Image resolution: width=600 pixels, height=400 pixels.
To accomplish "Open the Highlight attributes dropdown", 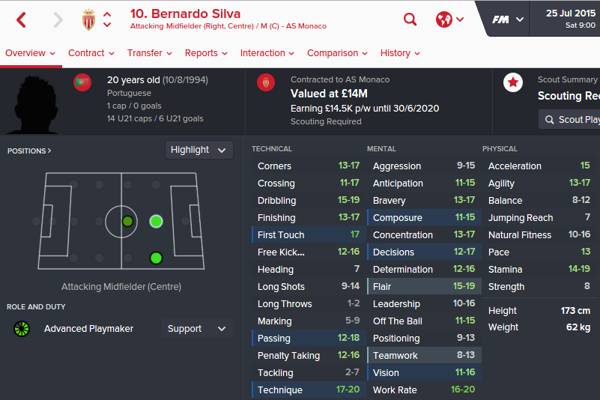I will pyautogui.click(x=198, y=150).
